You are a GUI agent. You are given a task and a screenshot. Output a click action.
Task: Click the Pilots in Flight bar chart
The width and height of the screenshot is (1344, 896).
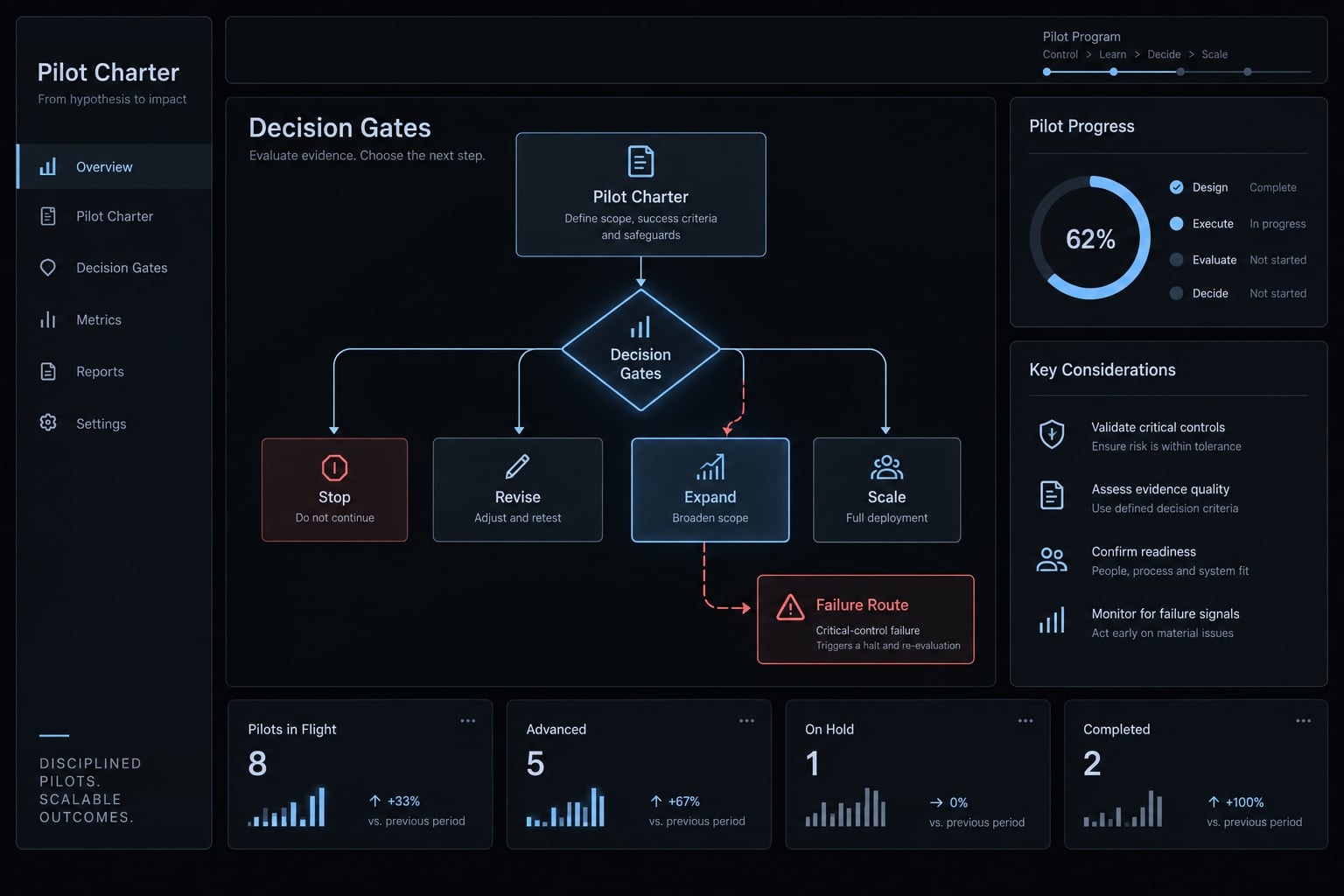pyautogui.click(x=287, y=807)
